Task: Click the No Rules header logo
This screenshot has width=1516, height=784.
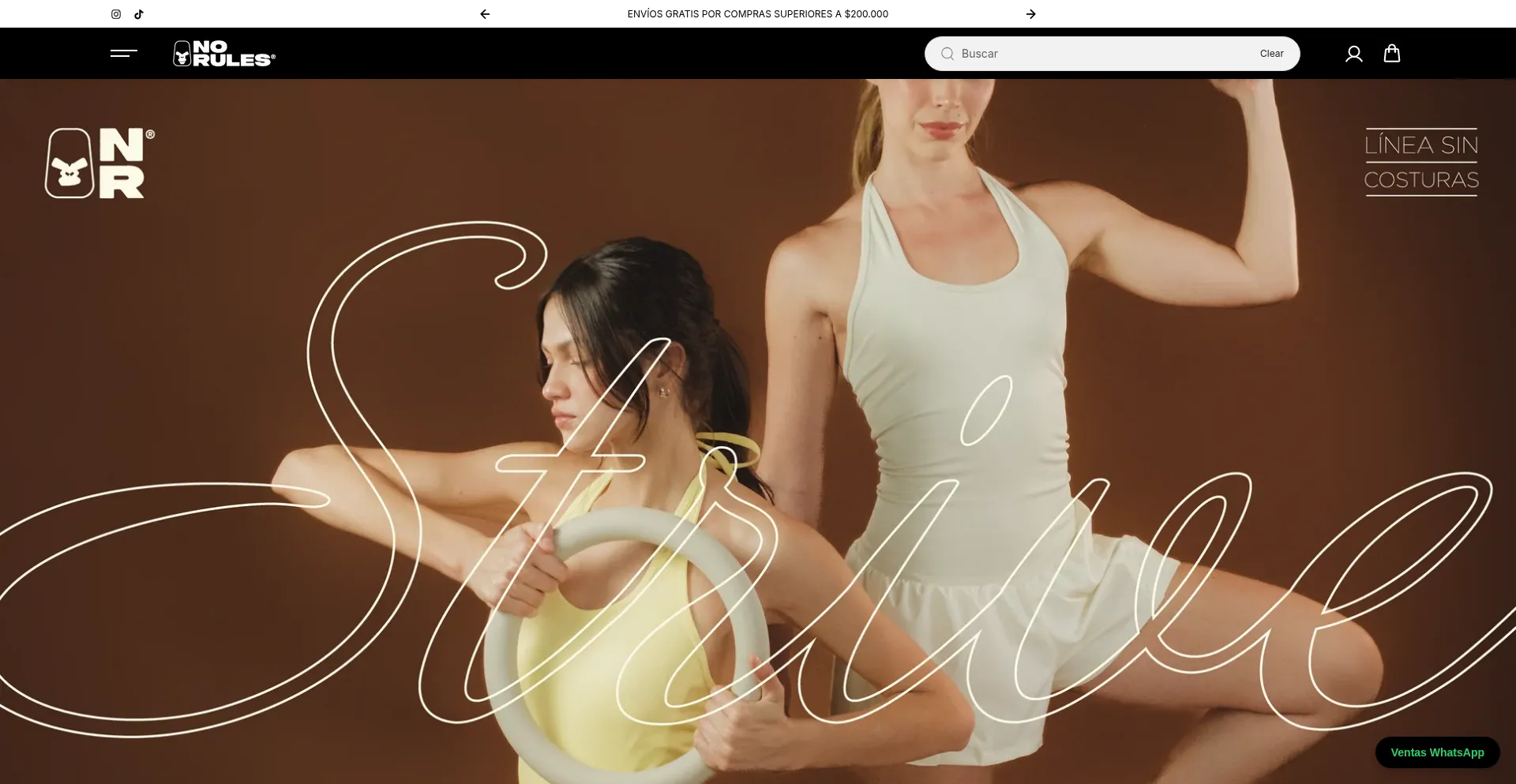Action: (x=224, y=54)
